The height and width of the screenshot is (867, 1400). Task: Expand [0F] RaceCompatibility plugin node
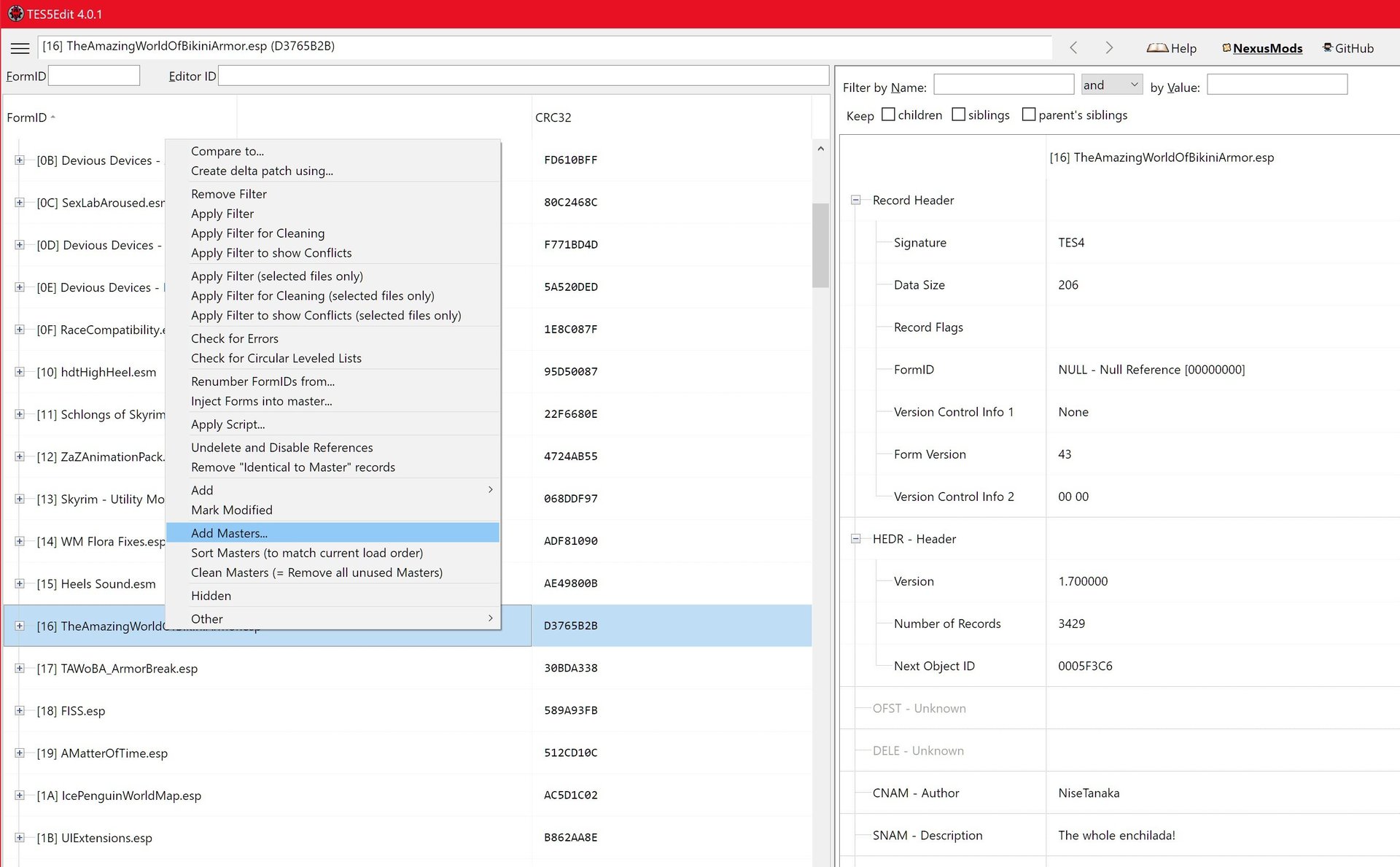[x=20, y=330]
